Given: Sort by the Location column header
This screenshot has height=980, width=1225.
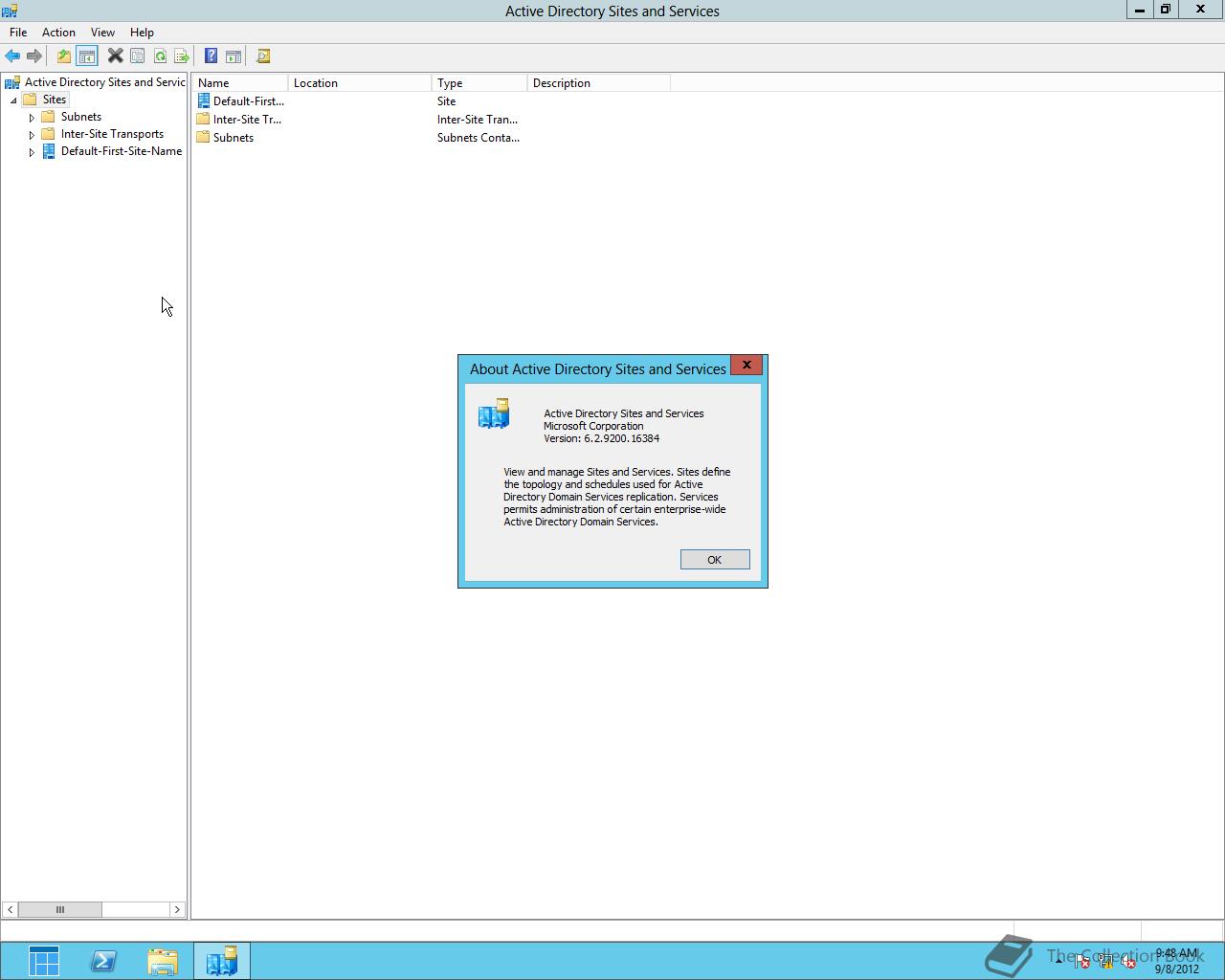Looking at the screenshot, I should pos(360,83).
